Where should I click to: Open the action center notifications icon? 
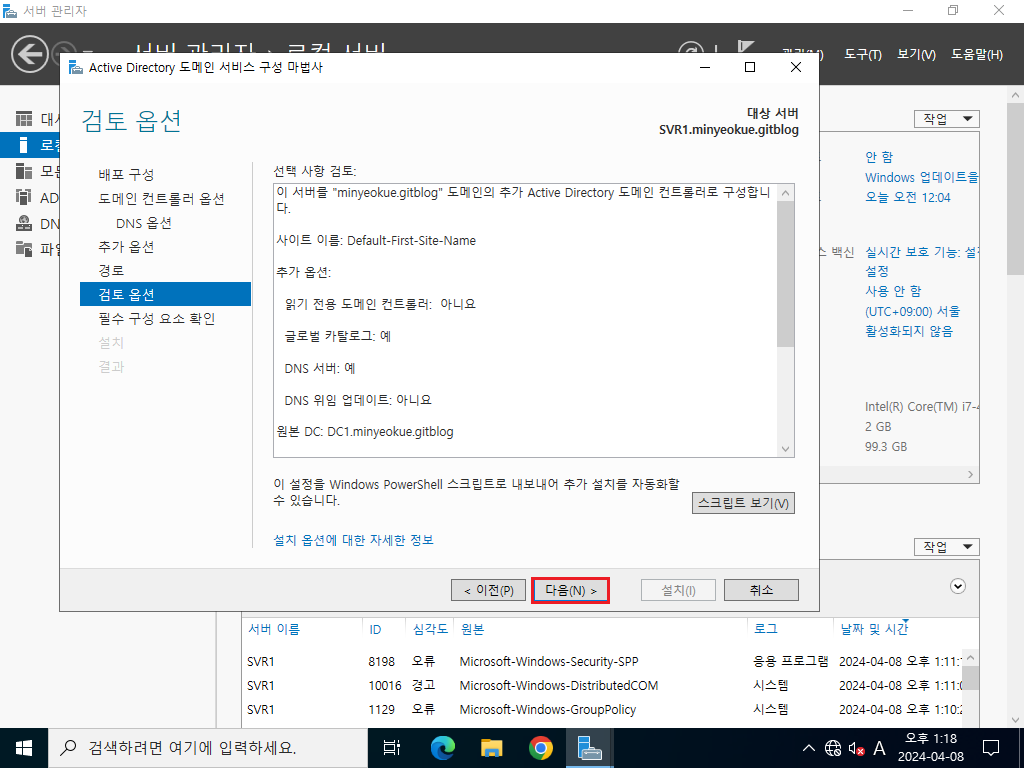991,748
